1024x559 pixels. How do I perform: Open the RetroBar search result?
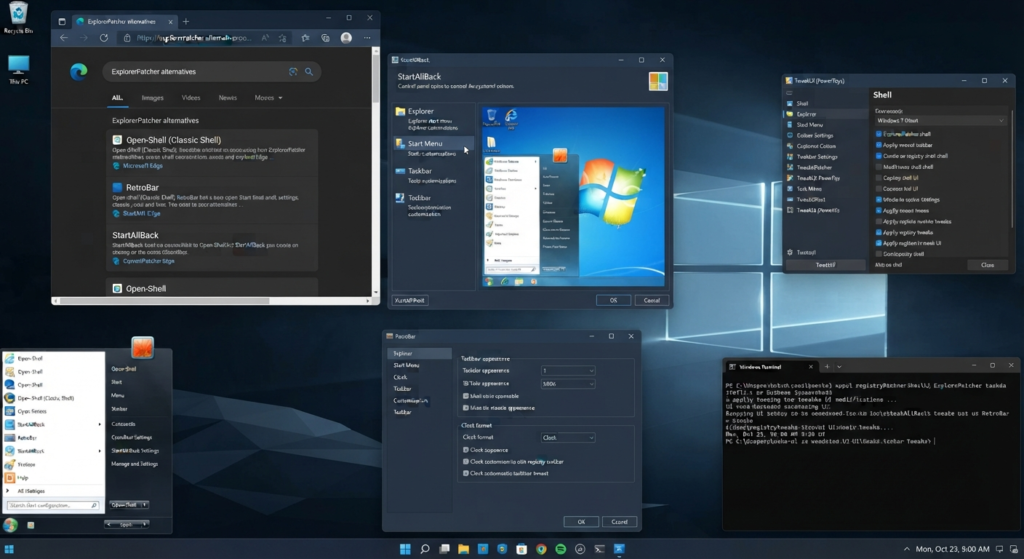[142, 187]
